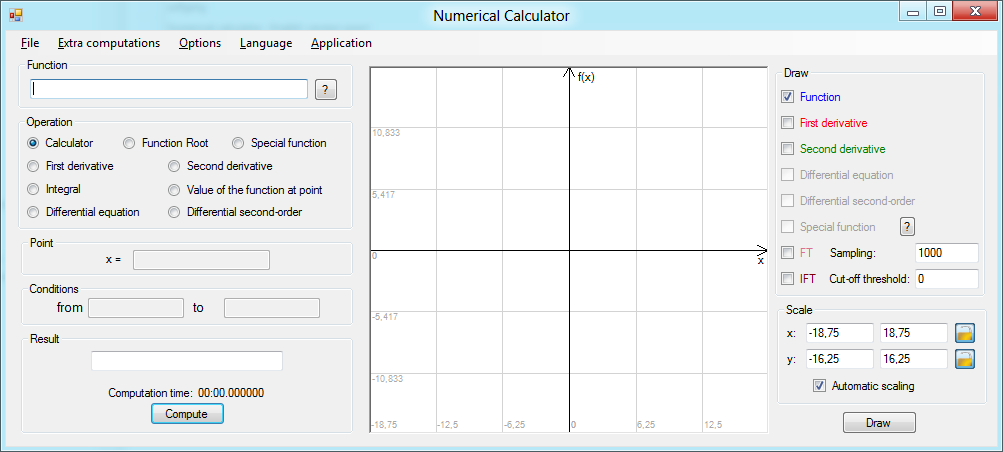Click the lock icon for x scale

pyautogui.click(x=965, y=333)
